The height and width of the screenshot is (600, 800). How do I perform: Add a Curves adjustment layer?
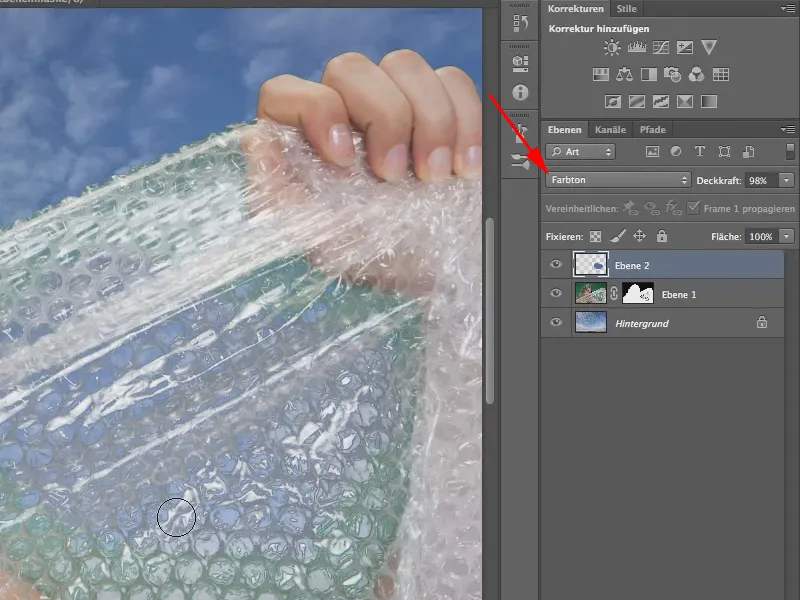click(x=661, y=47)
